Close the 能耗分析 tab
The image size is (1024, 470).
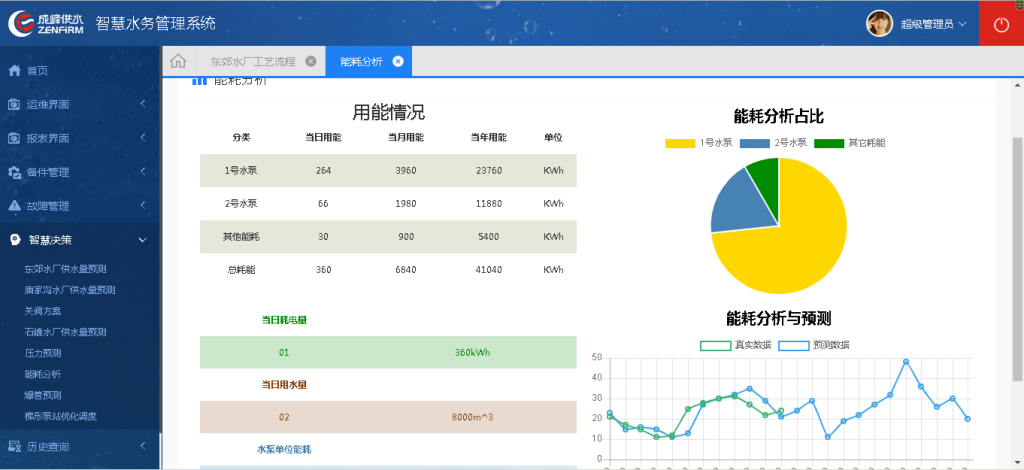(x=398, y=61)
